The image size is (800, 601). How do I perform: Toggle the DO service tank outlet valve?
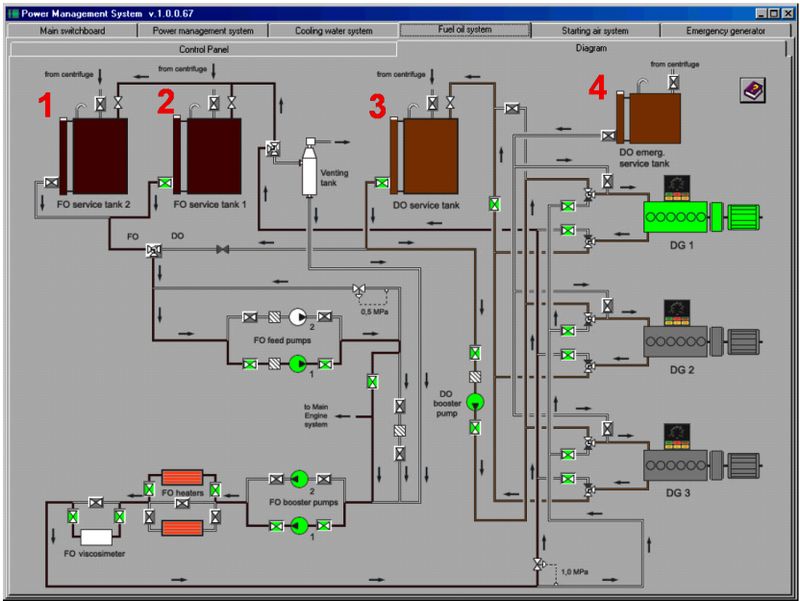click(x=382, y=182)
